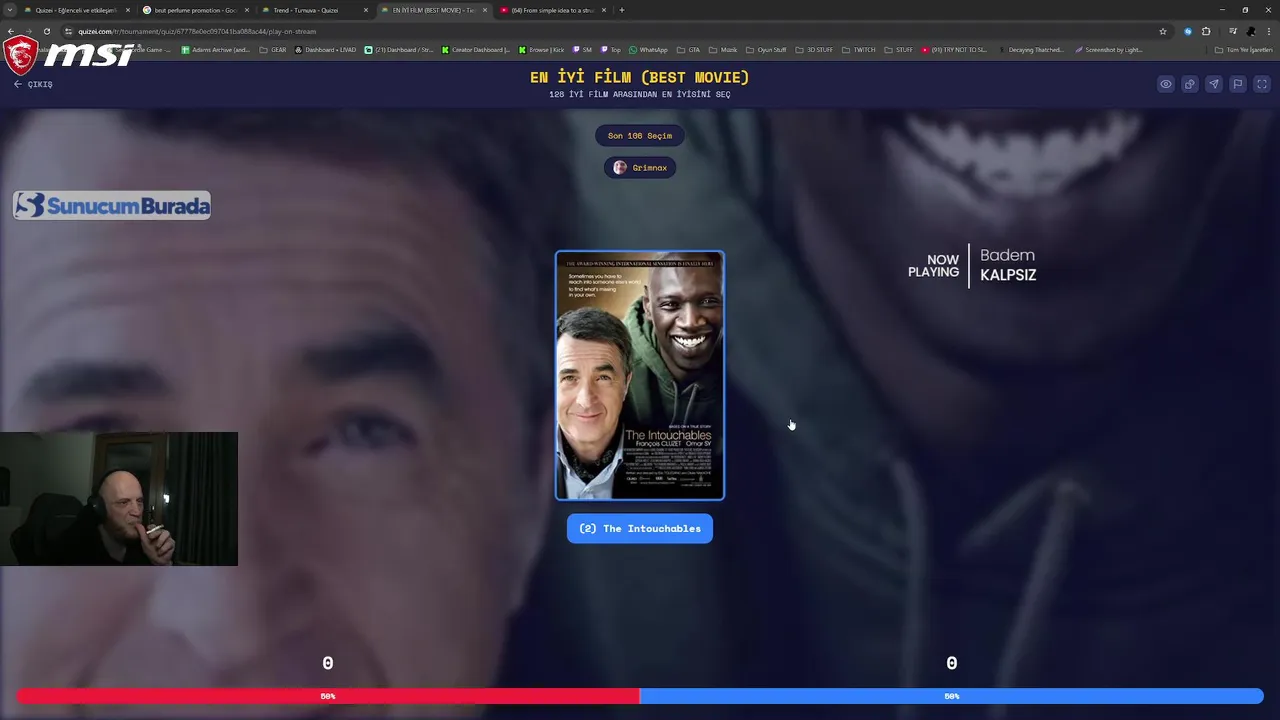Open the GEAR bookmarks folder
The width and height of the screenshot is (1280, 720).
273,49
